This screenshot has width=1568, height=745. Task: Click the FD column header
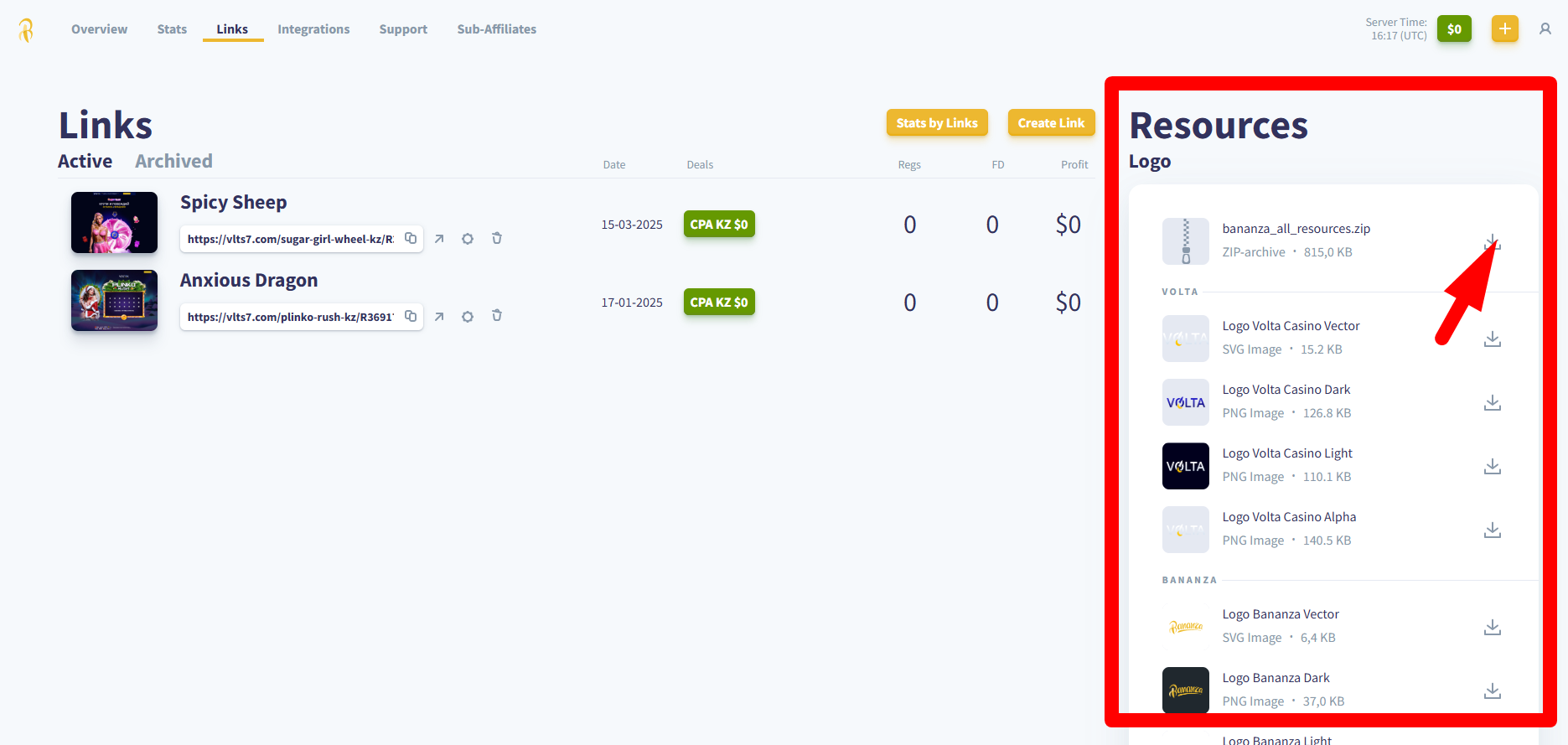click(998, 165)
